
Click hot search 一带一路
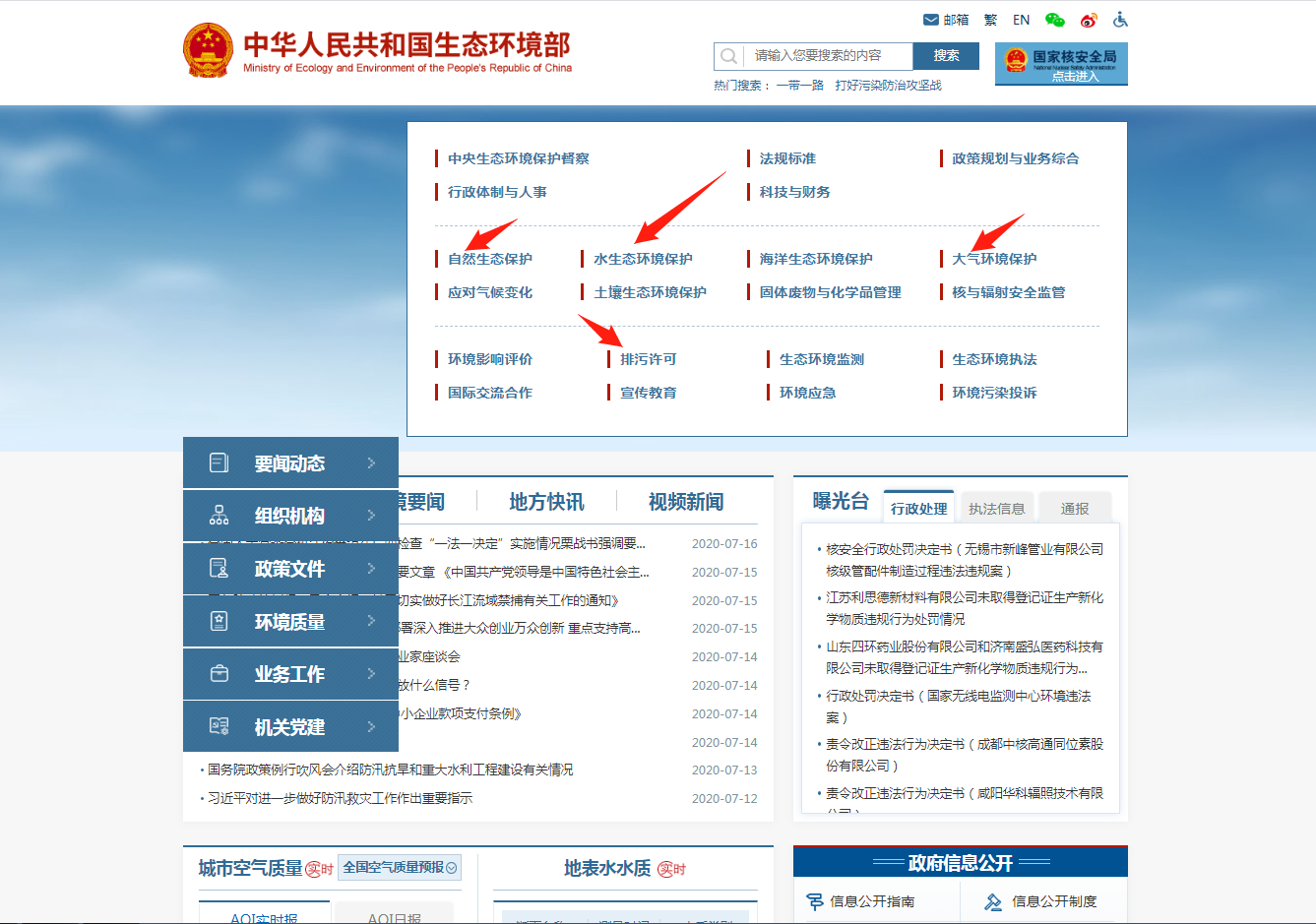pyautogui.click(x=799, y=86)
